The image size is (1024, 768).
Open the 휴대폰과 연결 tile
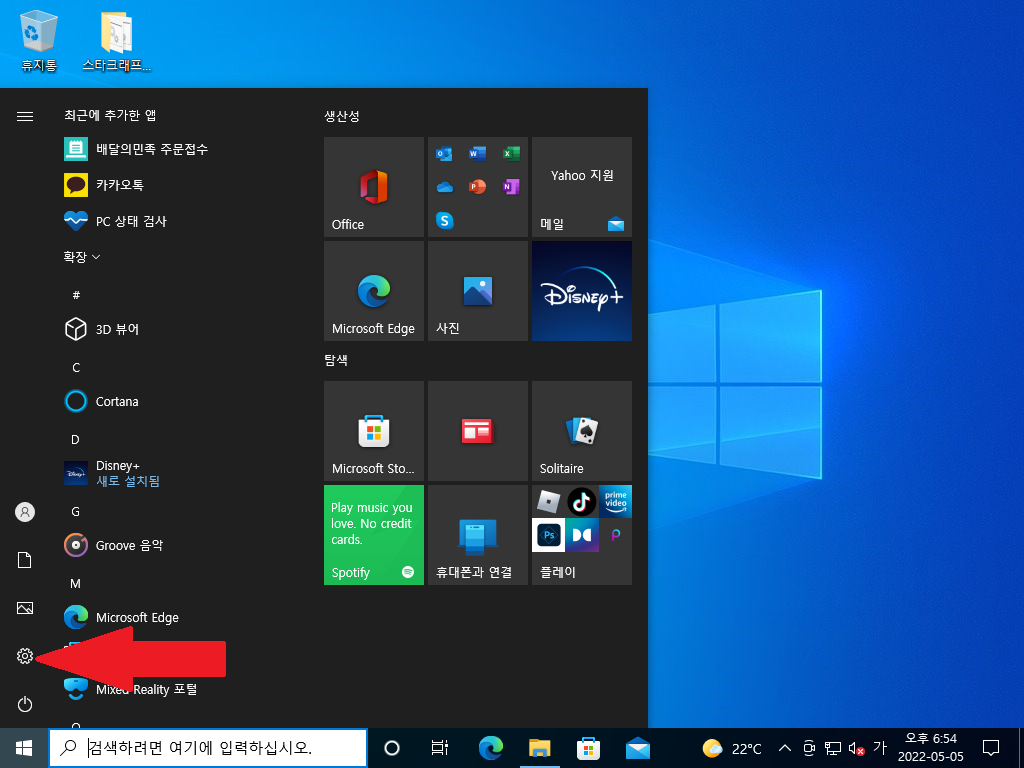pos(477,535)
